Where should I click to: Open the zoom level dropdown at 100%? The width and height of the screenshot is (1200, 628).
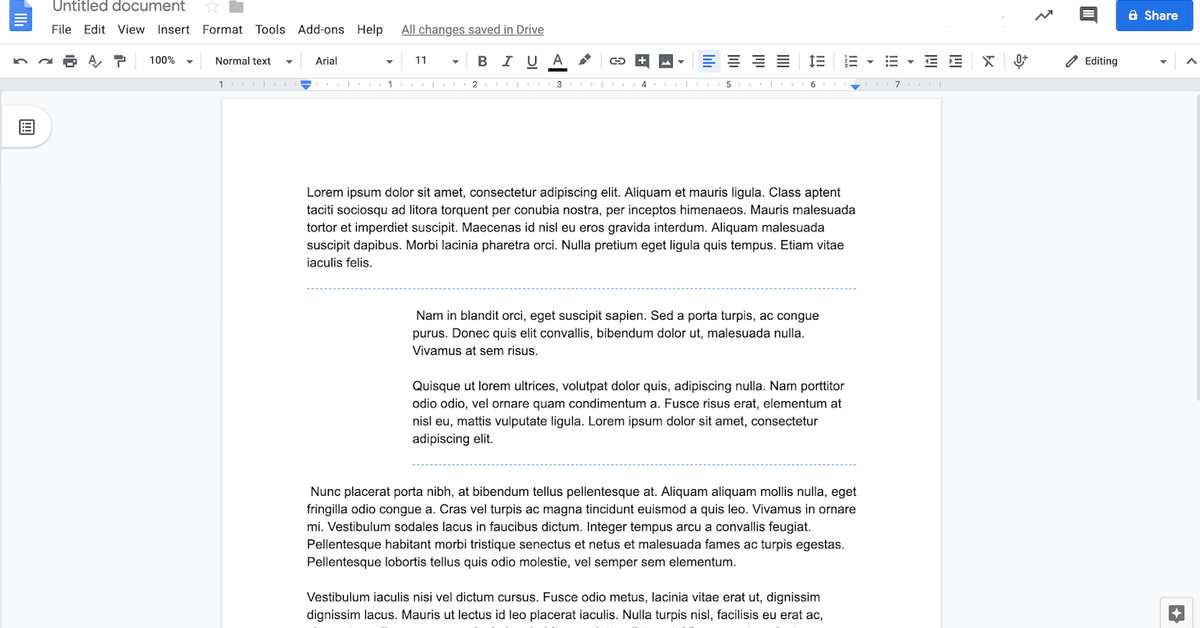coord(171,61)
